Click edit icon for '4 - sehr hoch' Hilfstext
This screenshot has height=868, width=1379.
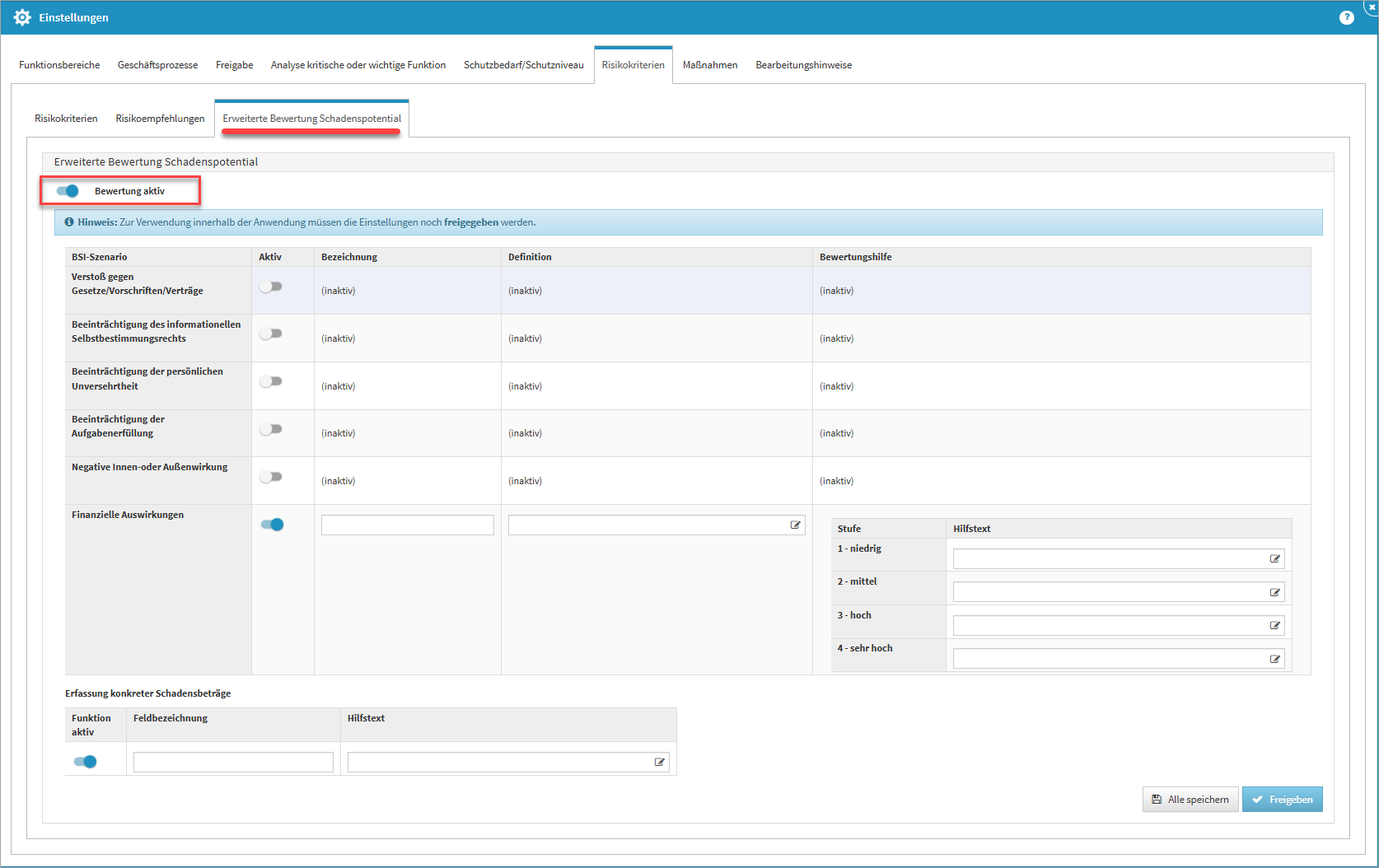1275,659
